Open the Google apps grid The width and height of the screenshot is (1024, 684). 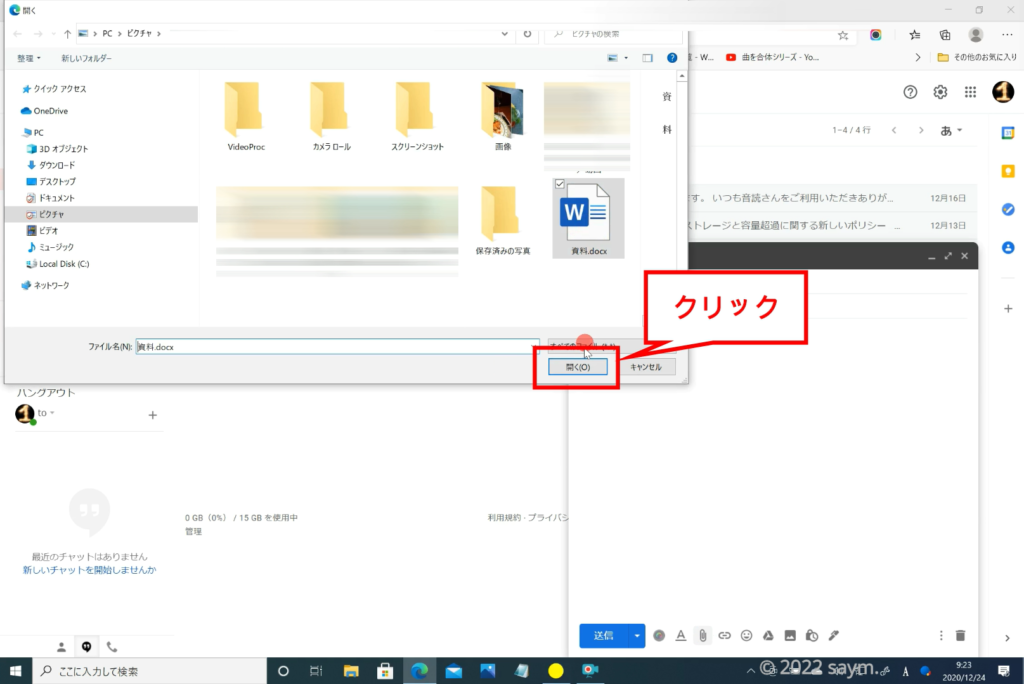pos(970,92)
